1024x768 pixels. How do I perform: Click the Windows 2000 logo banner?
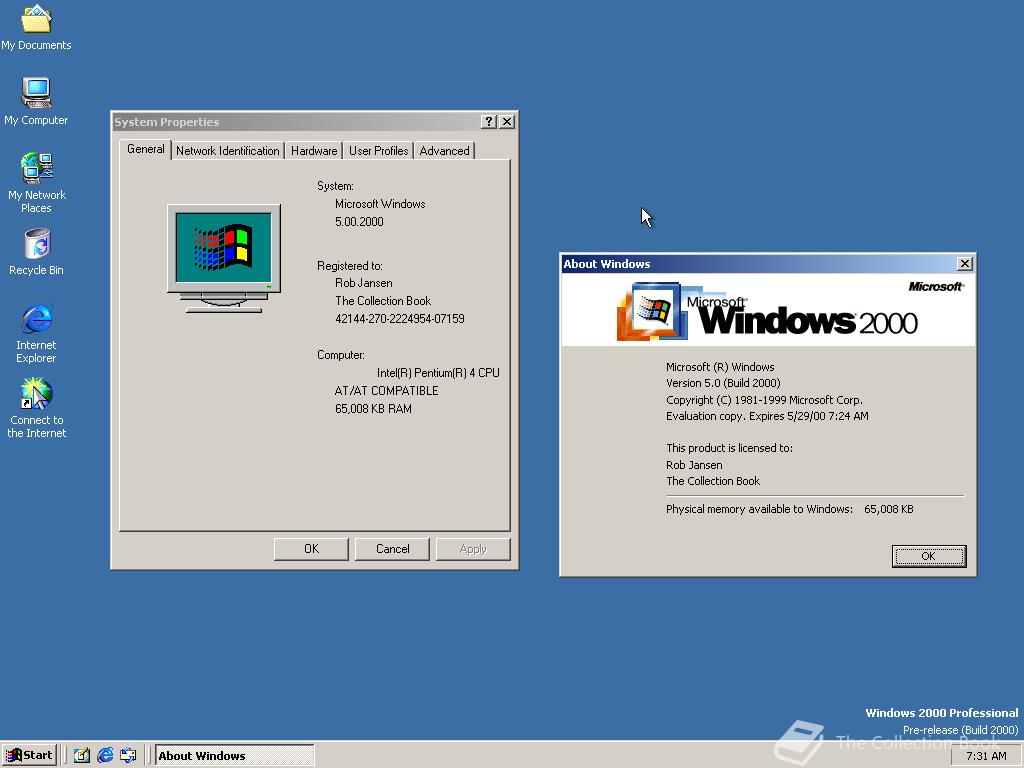(x=768, y=310)
